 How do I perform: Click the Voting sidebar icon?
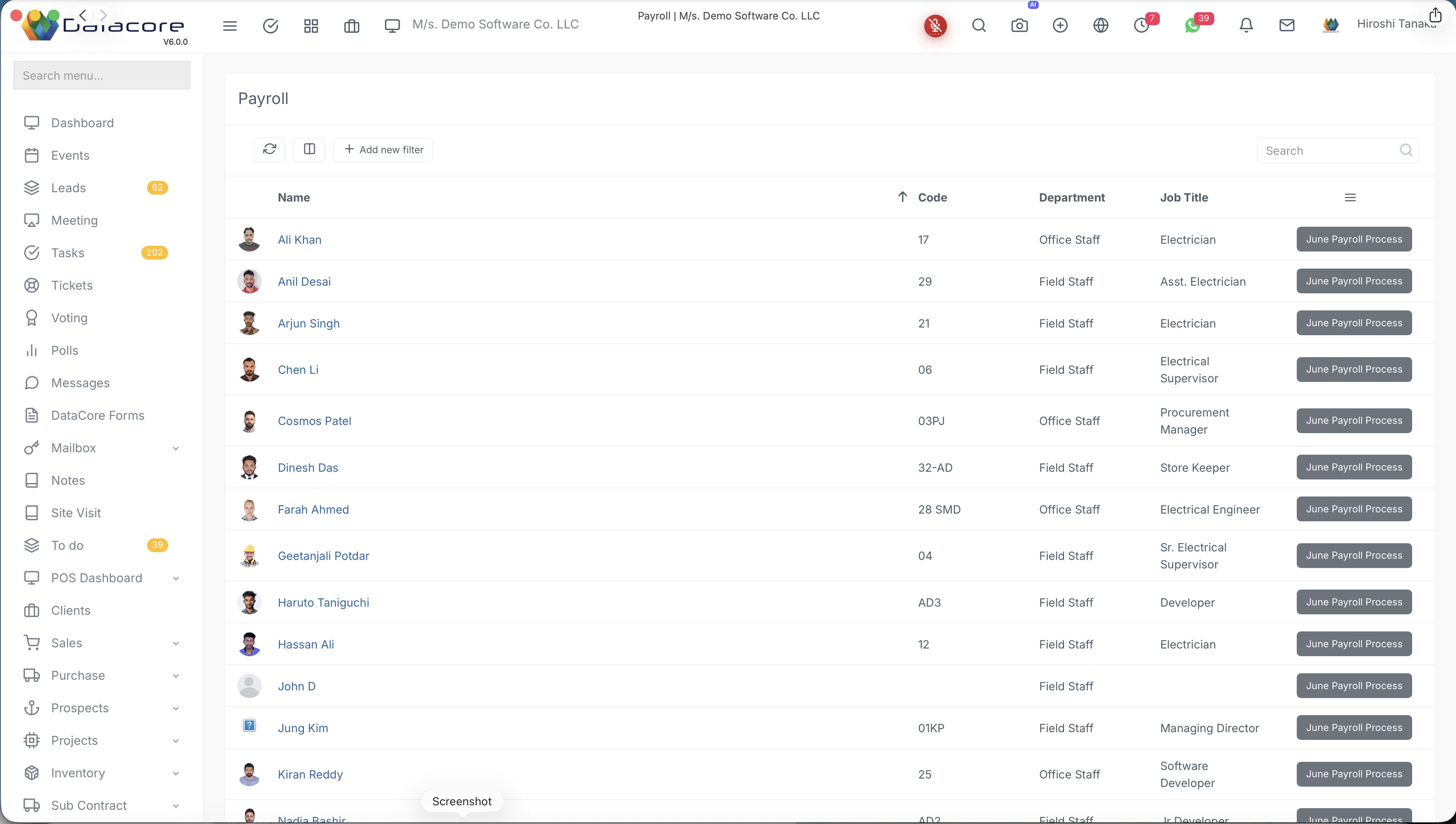point(32,318)
